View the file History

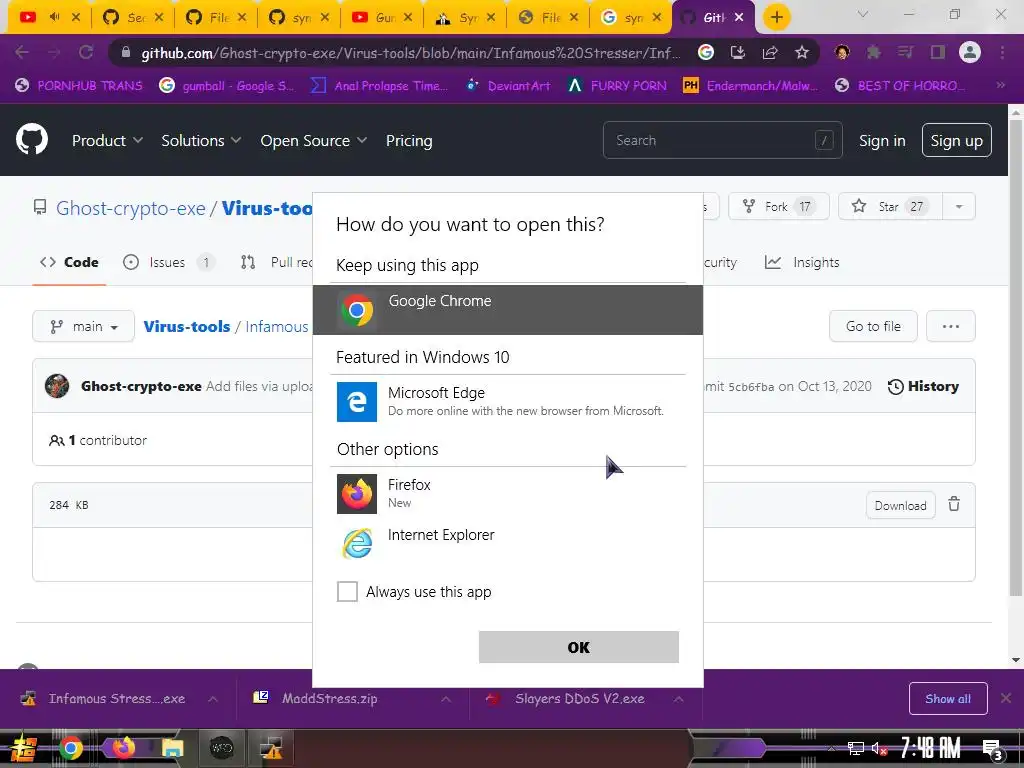point(923,386)
